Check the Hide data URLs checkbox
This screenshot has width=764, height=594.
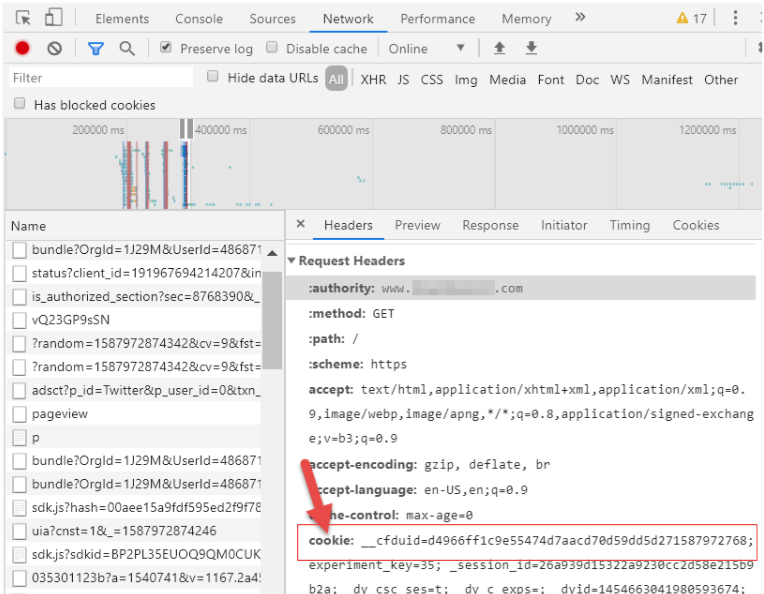pyautogui.click(x=212, y=76)
